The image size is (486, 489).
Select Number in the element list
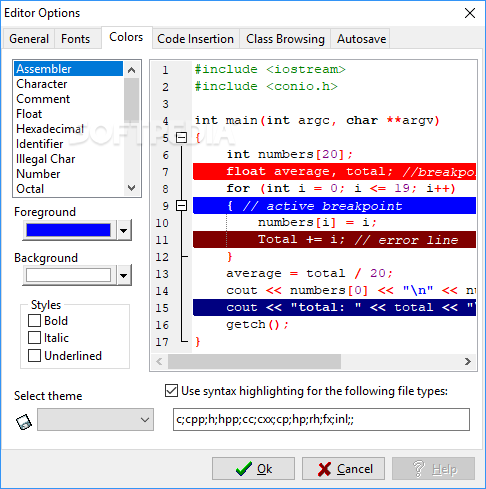click(x=69, y=174)
